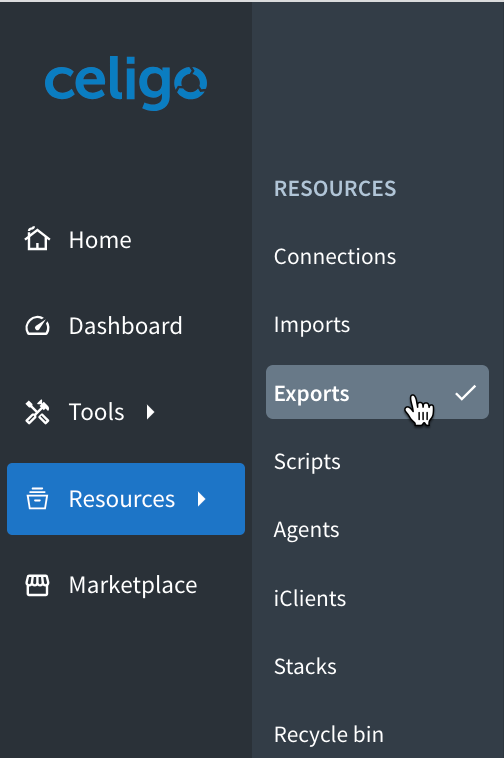The width and height of the screenshot is (504, 758).
Task: Click the Dashboard gauge icon
Action: click(x=37, y=326)
